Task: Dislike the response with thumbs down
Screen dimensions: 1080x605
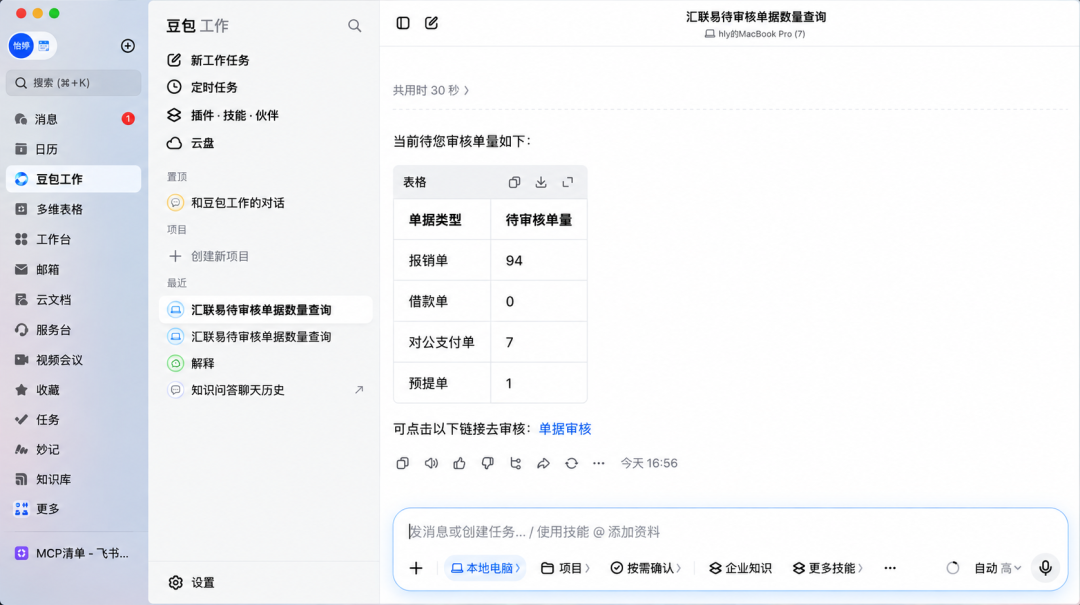Action: coord(488,463)
